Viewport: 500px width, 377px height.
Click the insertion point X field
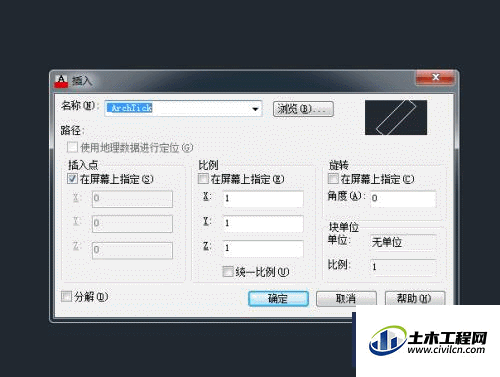(132, 199)
